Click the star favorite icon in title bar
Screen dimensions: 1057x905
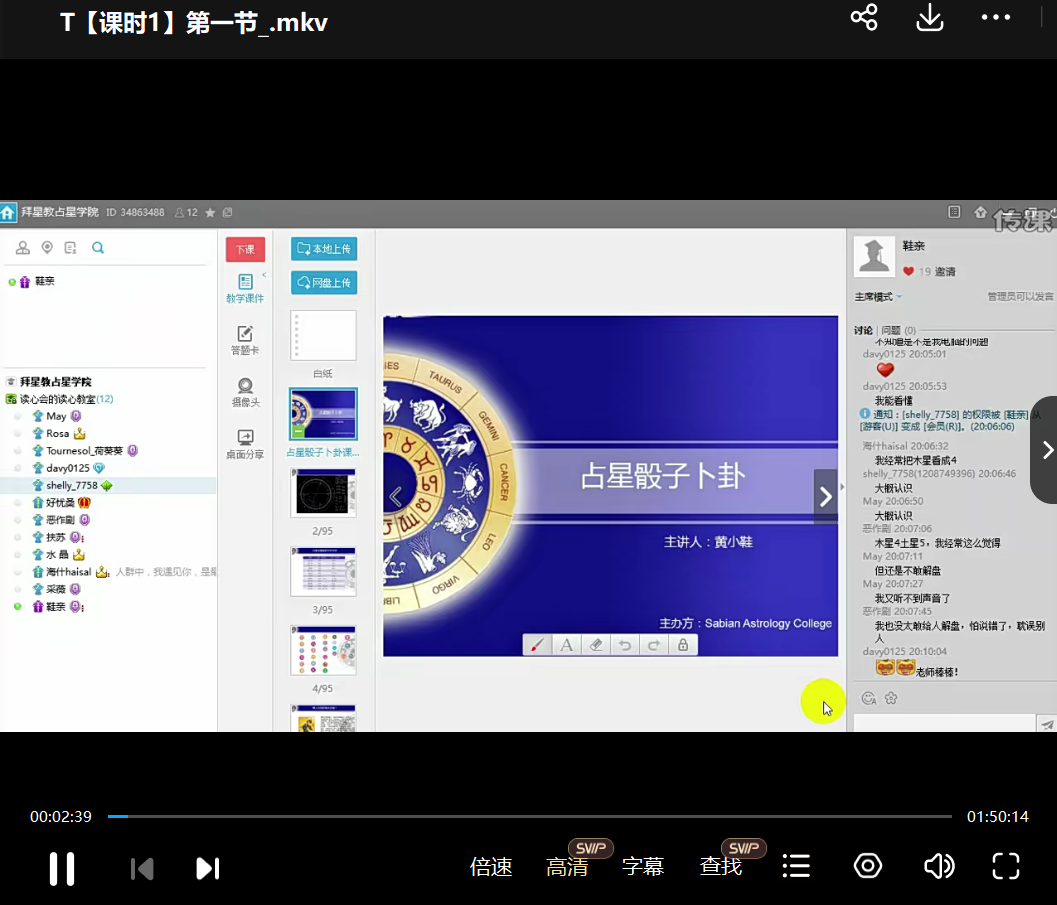click(210, 213)
